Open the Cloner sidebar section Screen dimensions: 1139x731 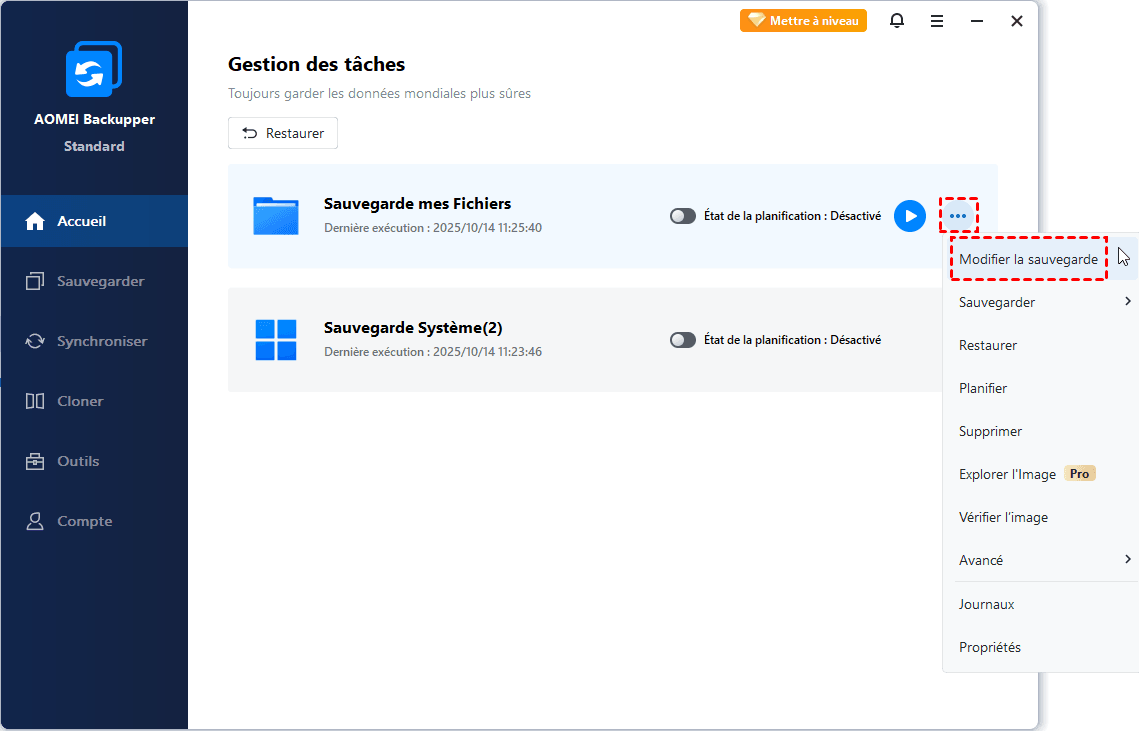pyautogui.click(x=94, y=401)
